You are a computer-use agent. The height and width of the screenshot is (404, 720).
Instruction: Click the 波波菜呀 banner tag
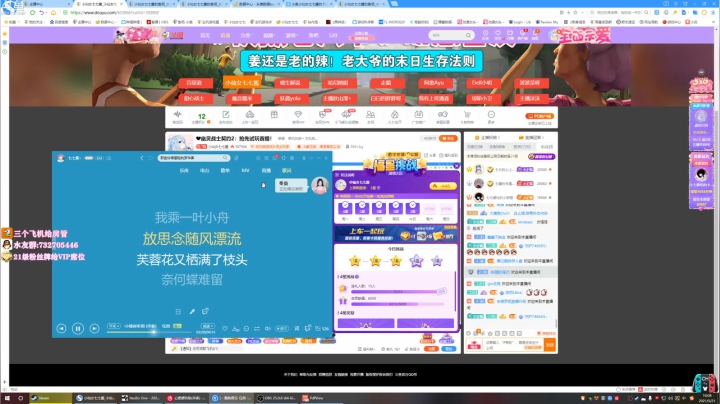click(530, 83)
